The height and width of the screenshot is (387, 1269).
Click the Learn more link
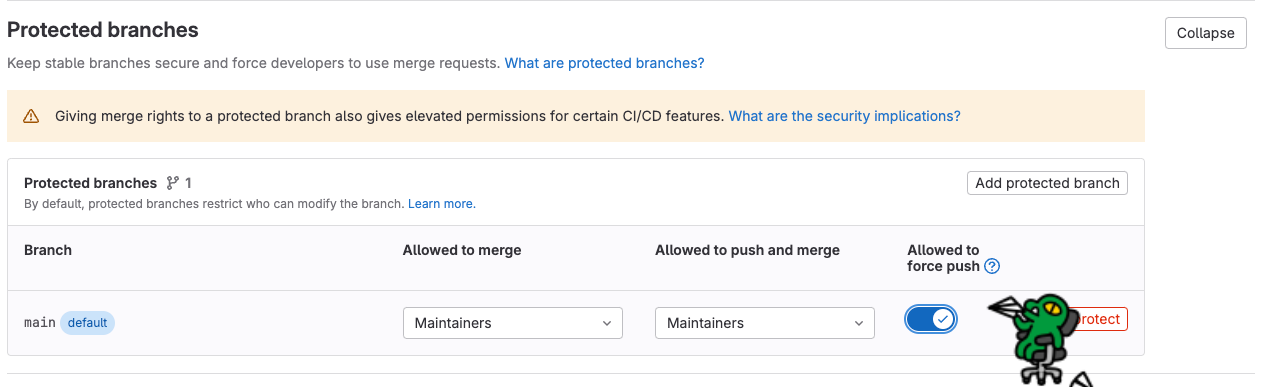pyautogui.click(x=441, y=204)
